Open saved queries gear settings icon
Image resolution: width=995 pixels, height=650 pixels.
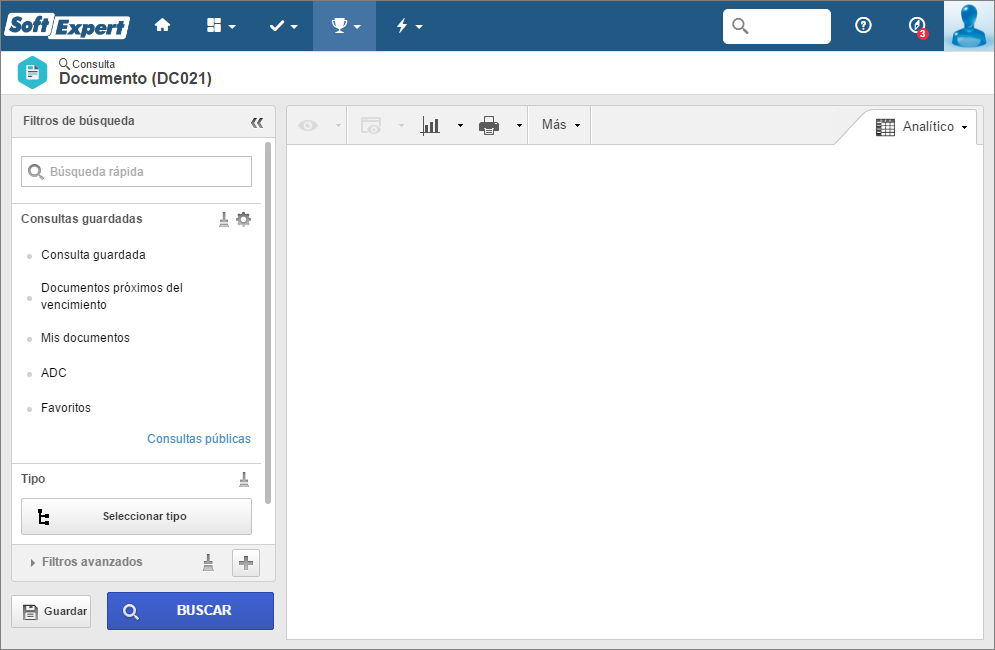tap(244, 219)
